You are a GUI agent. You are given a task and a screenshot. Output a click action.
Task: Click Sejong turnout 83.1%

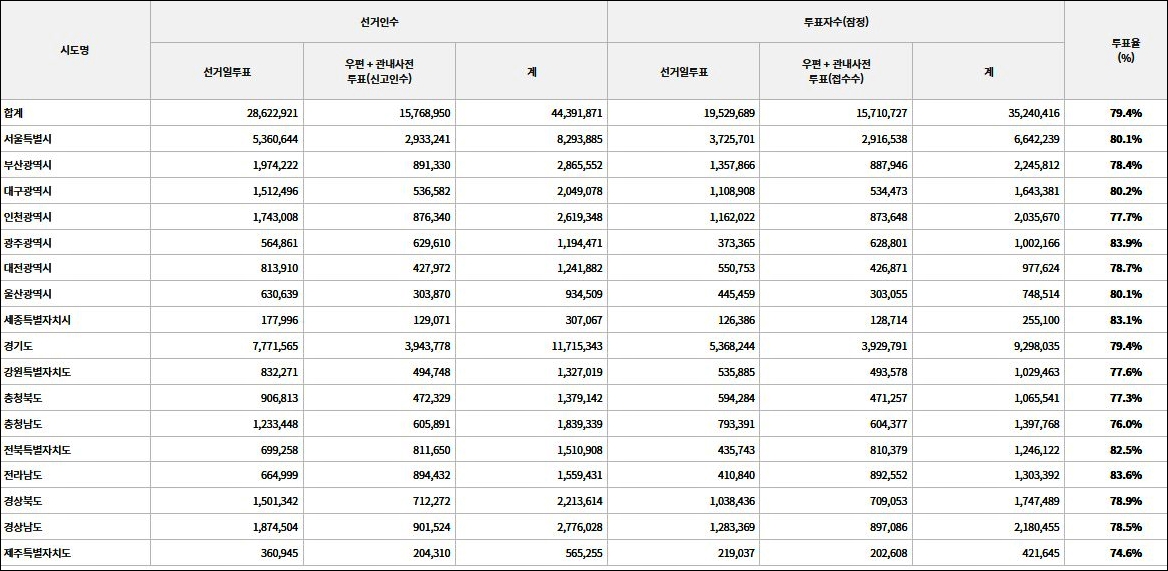[1126, 320]
